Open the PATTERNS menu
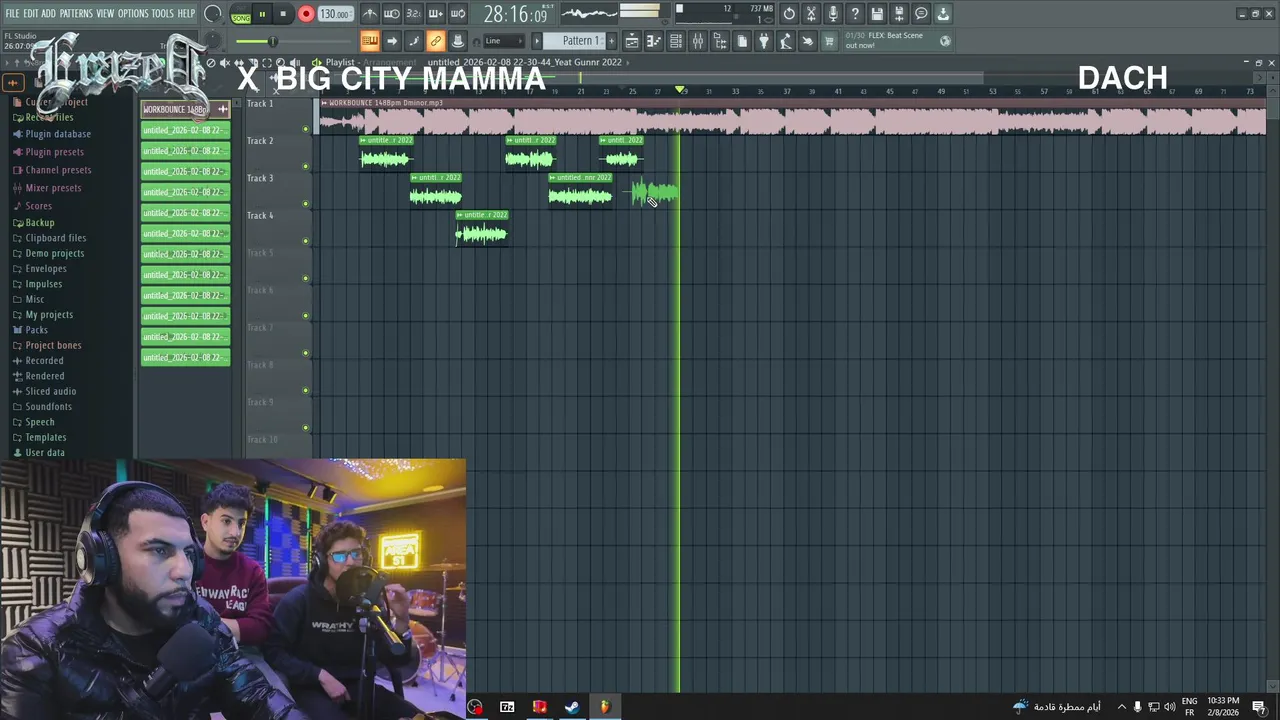The image size is (1280, 720). [76, 14]
